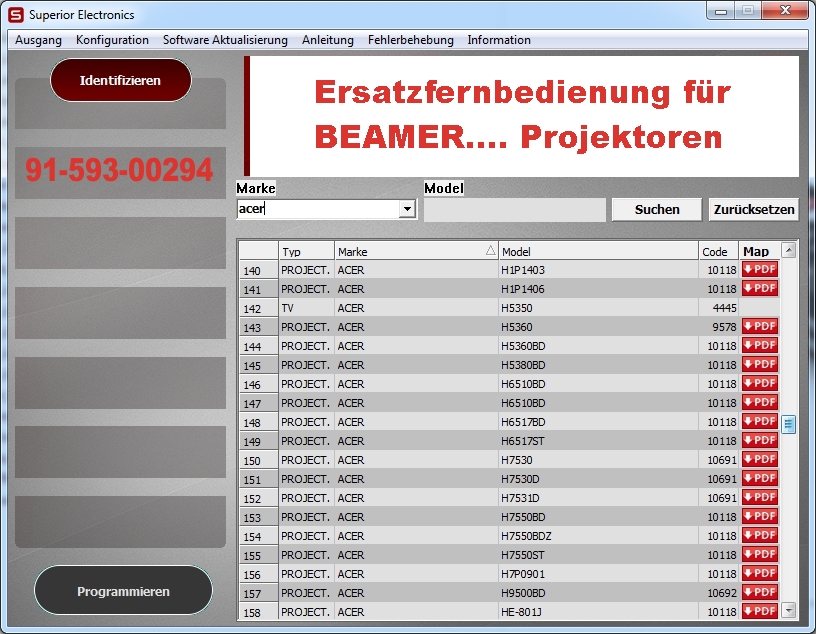
Task: Open PDF icon for model H5360
Action: coord(759,327)
